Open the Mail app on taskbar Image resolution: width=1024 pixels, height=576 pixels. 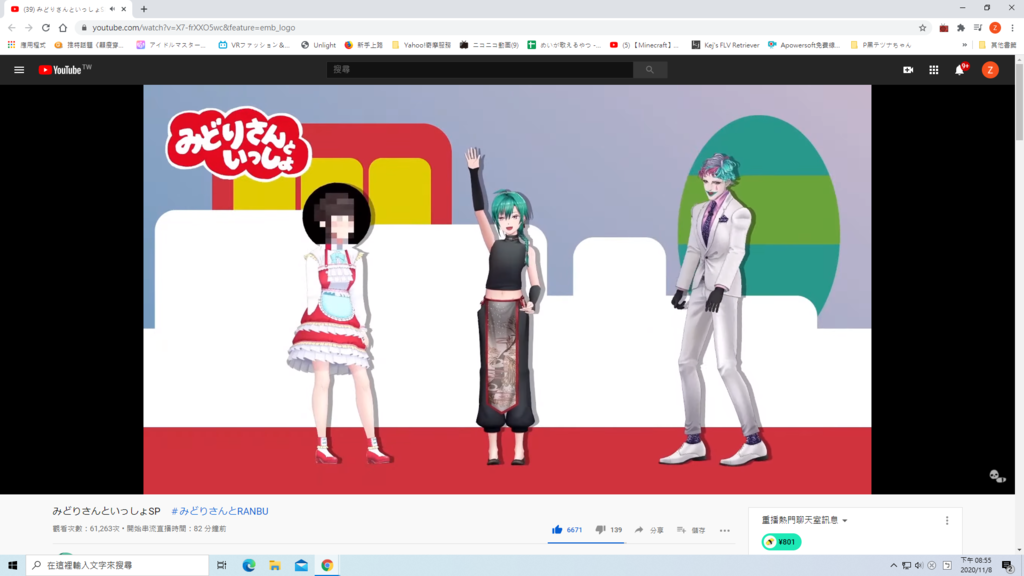tap(301, 566)
